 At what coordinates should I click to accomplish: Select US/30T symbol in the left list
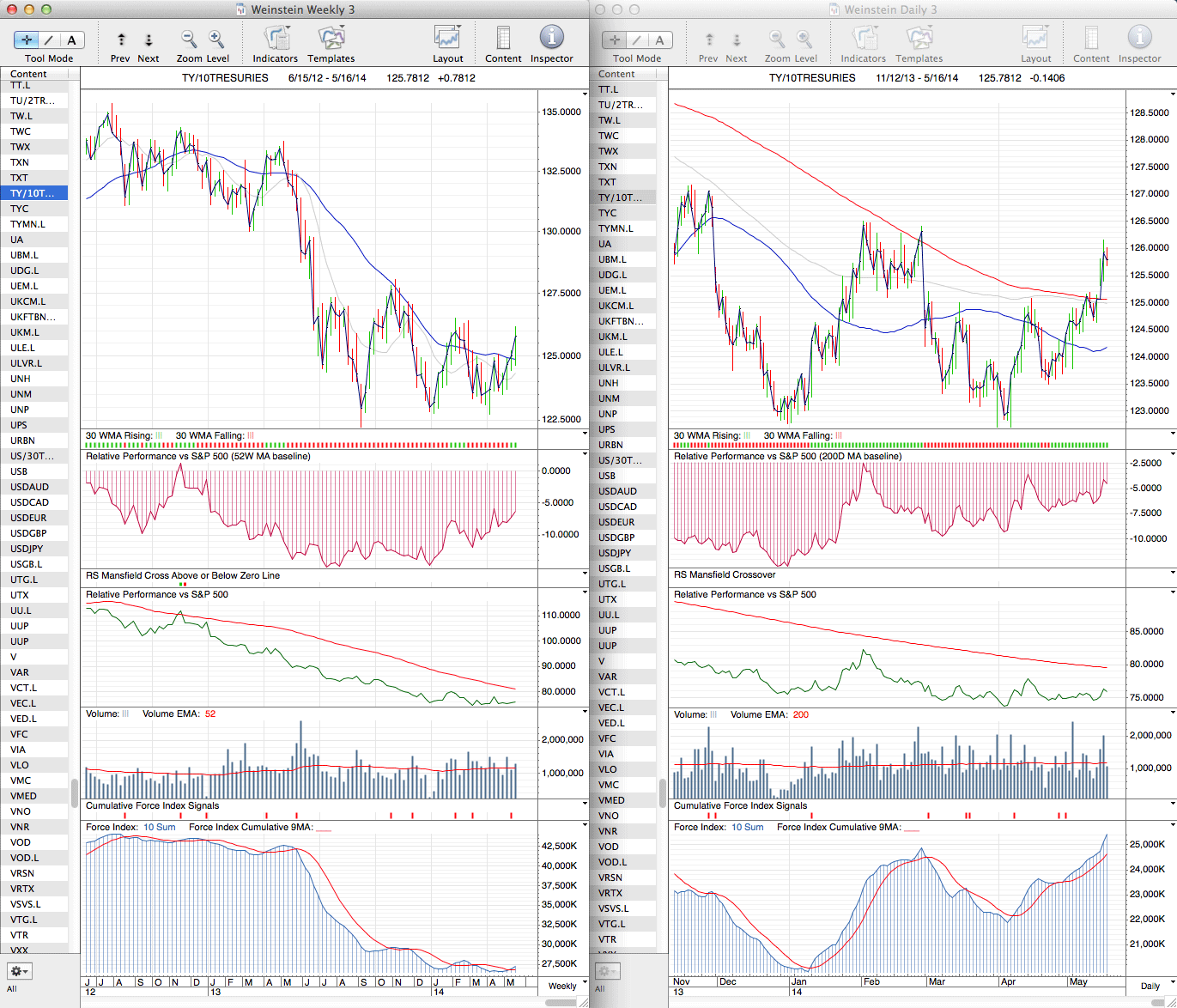(32, 456)
